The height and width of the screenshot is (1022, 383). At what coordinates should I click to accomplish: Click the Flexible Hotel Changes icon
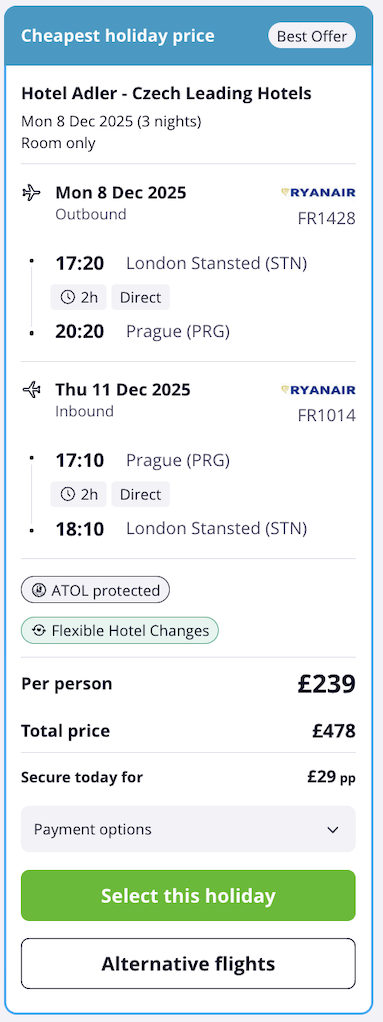(39, 631)
